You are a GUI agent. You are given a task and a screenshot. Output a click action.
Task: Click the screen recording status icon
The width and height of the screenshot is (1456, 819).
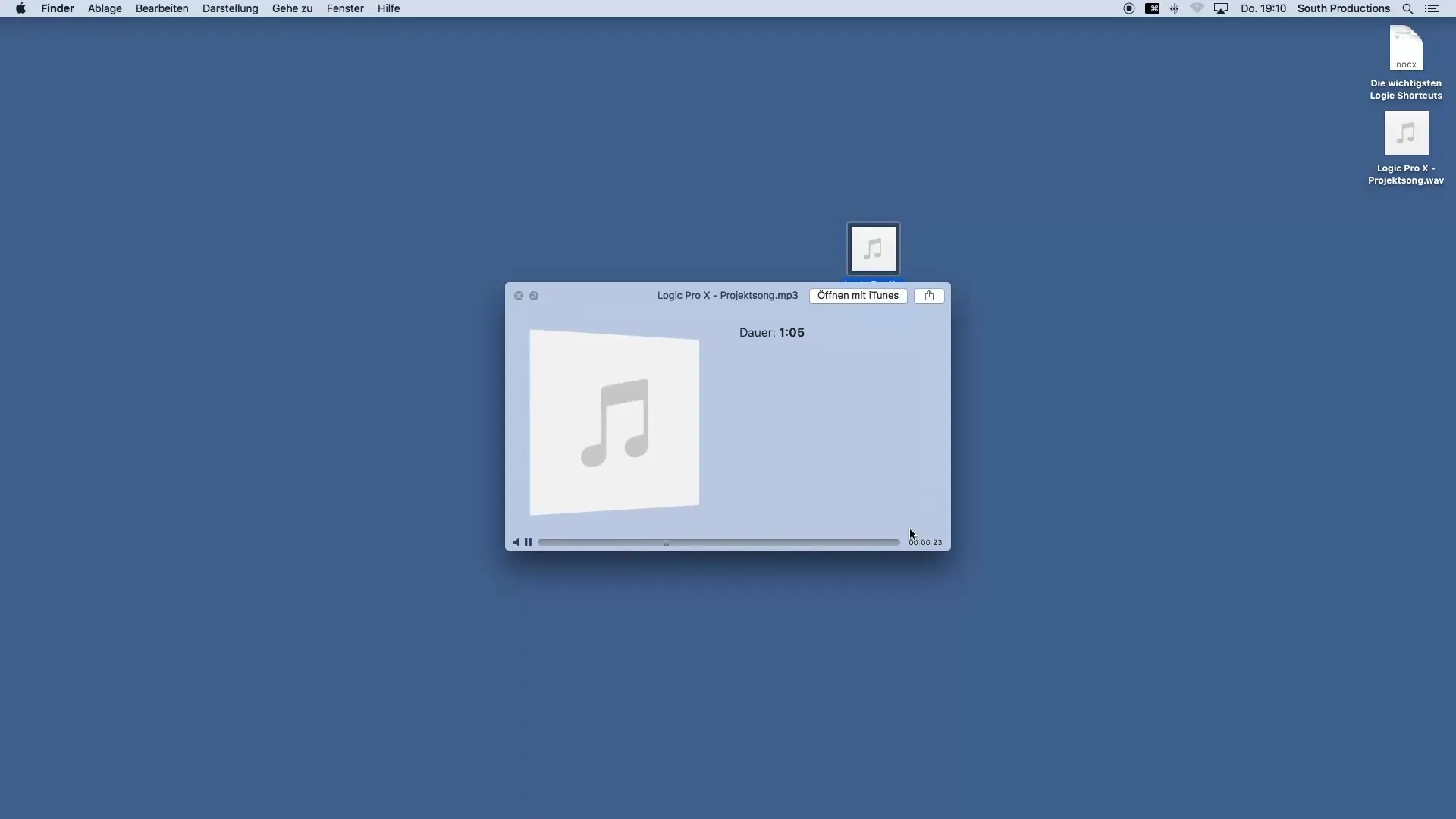[x=1129, y=8]
